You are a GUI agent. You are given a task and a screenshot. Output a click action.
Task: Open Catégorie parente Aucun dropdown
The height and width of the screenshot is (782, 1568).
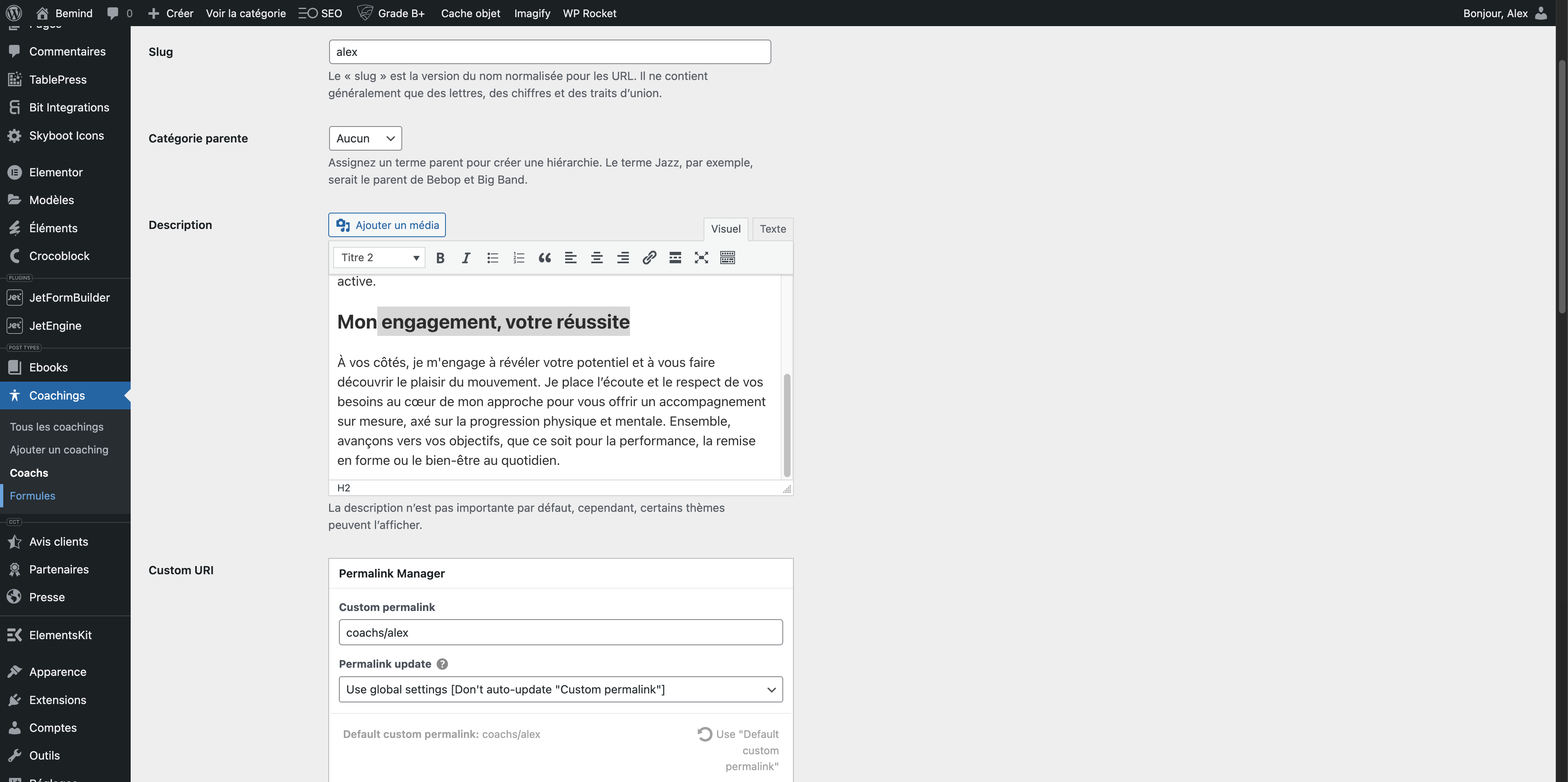click(x=365, y=138)
